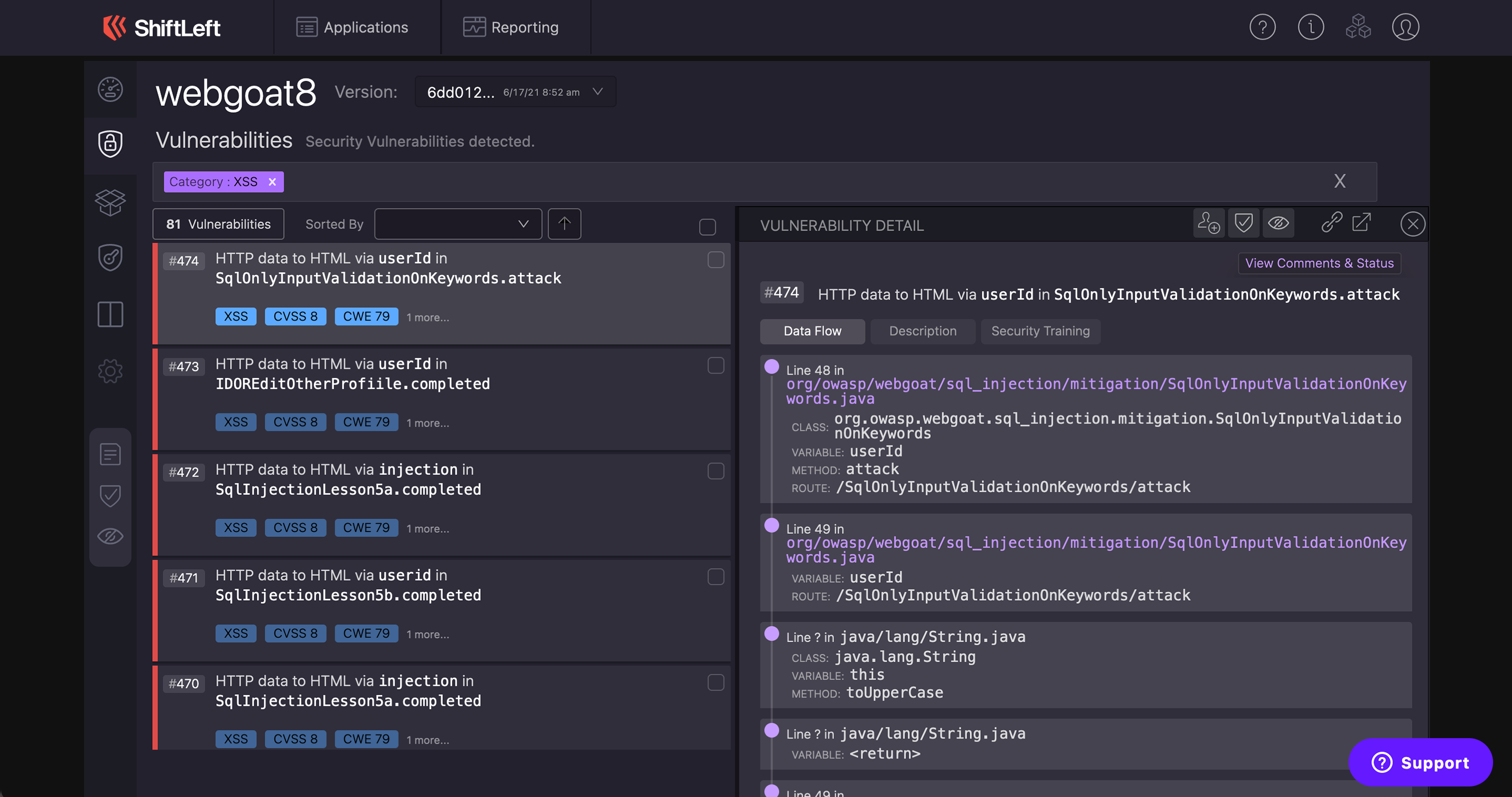
Task: Click the settings gear icon in sidebar
Action: point(110,371)
